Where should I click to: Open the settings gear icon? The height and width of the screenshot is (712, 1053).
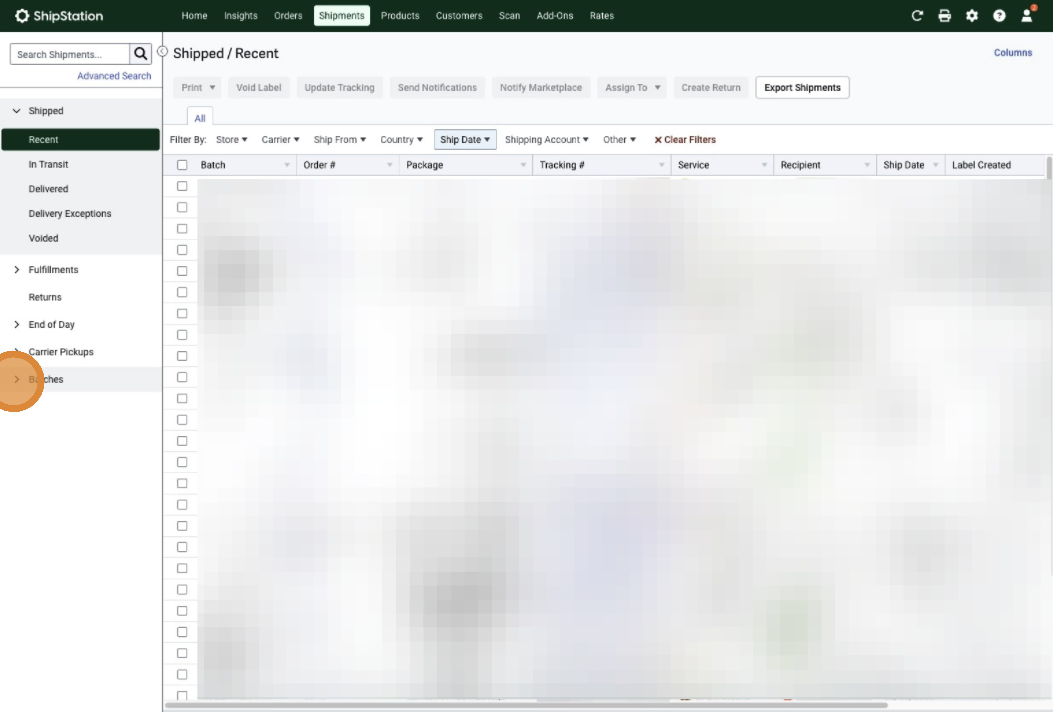pos(972,16)
